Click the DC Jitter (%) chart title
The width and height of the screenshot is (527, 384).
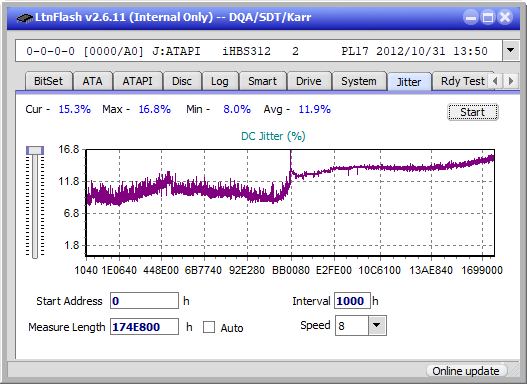(x=273, y=136)
